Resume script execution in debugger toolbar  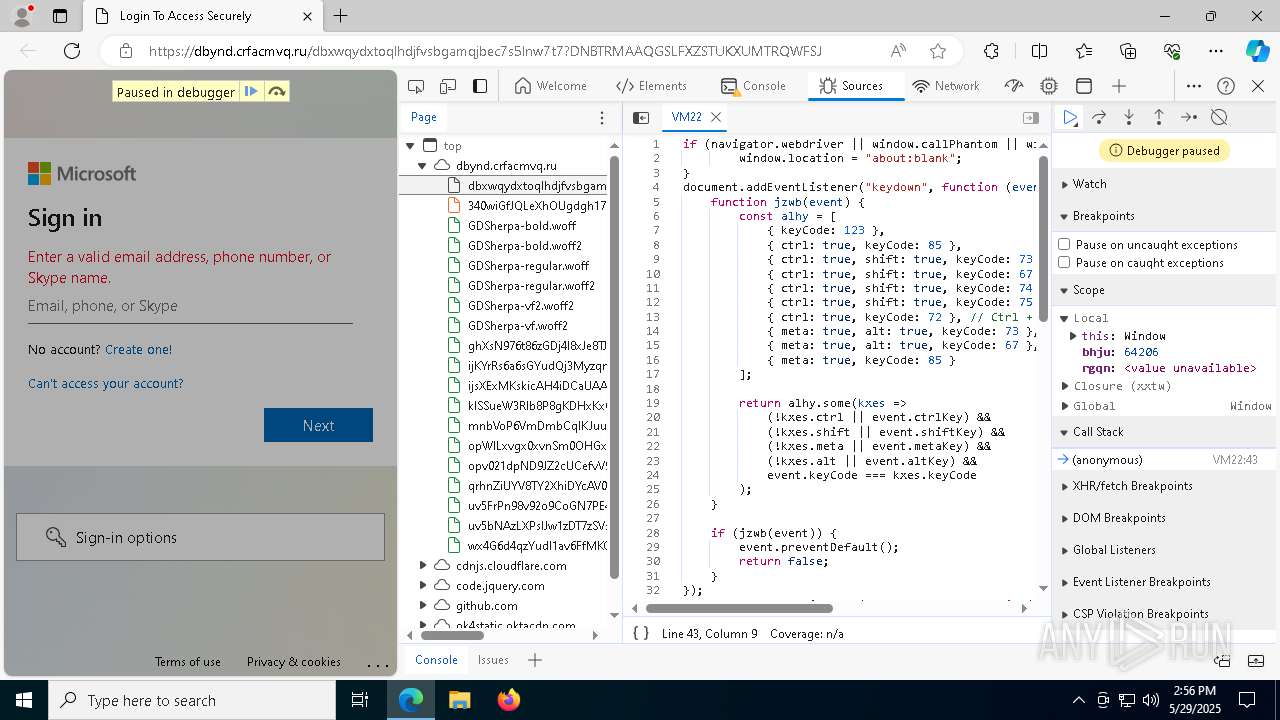point(1070,117)
